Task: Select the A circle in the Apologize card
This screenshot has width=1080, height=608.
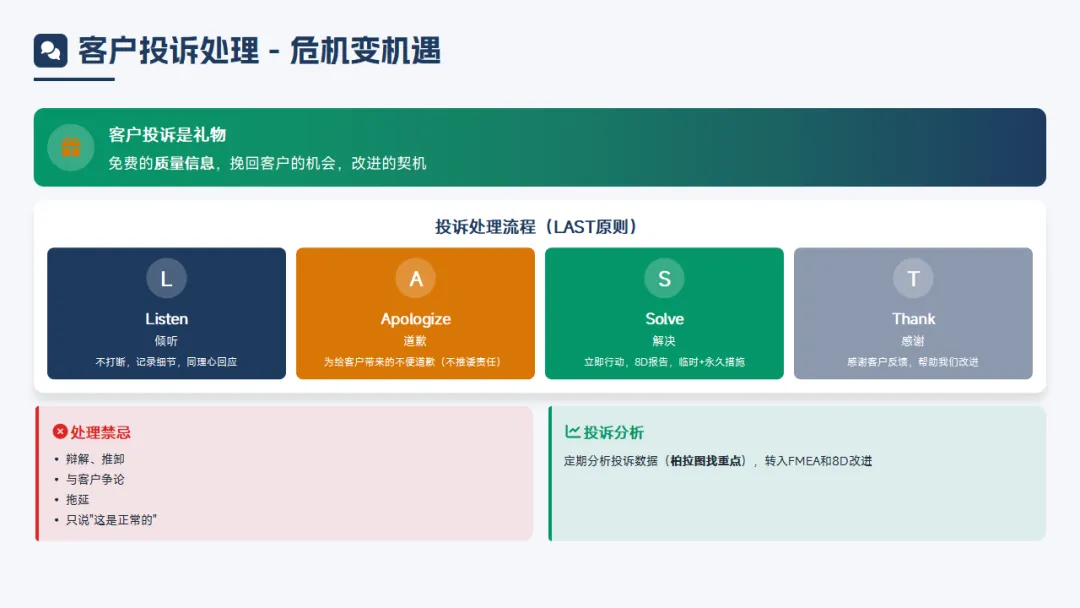Action: click(415, 278)
